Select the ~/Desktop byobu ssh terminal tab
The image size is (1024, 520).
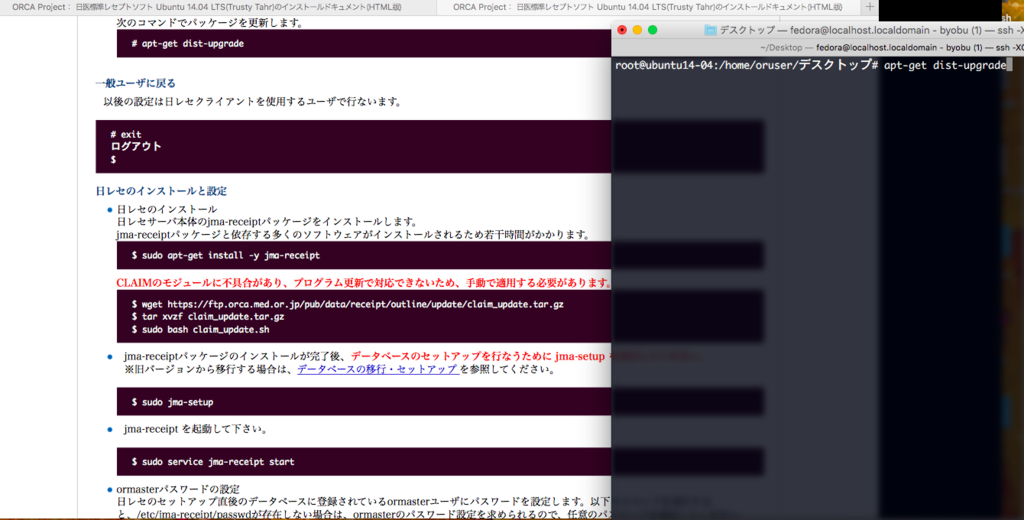(891, 48)
